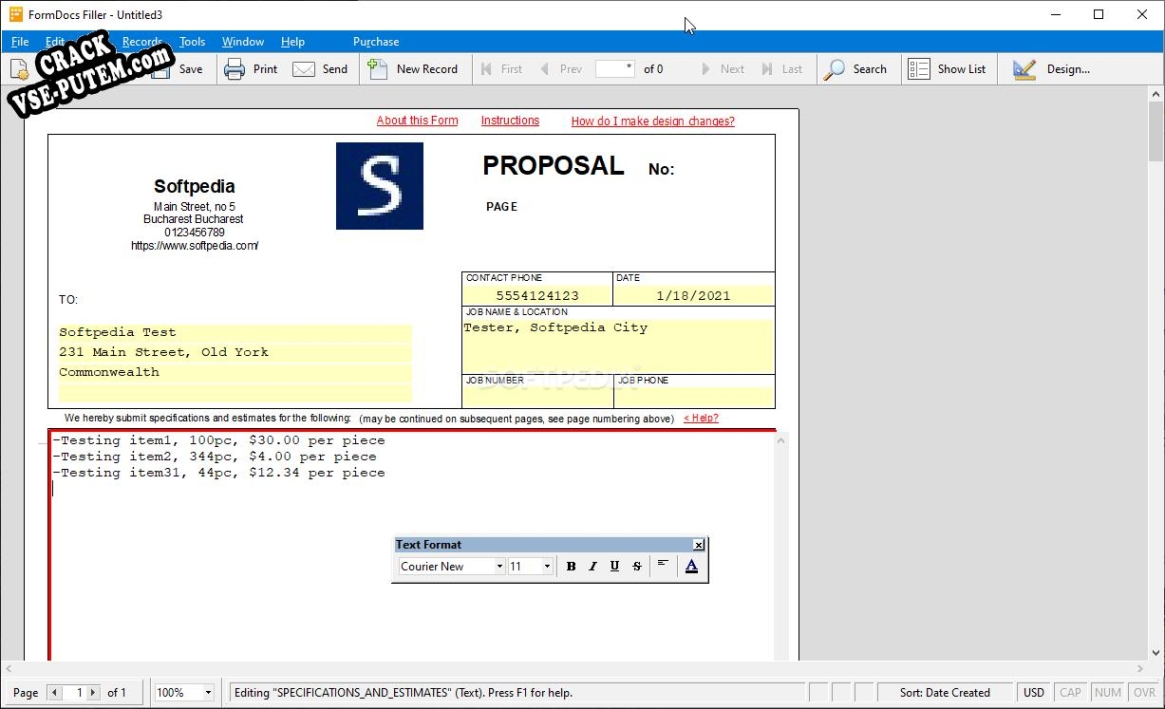Create a new blank form document

[x=19, y=69]
